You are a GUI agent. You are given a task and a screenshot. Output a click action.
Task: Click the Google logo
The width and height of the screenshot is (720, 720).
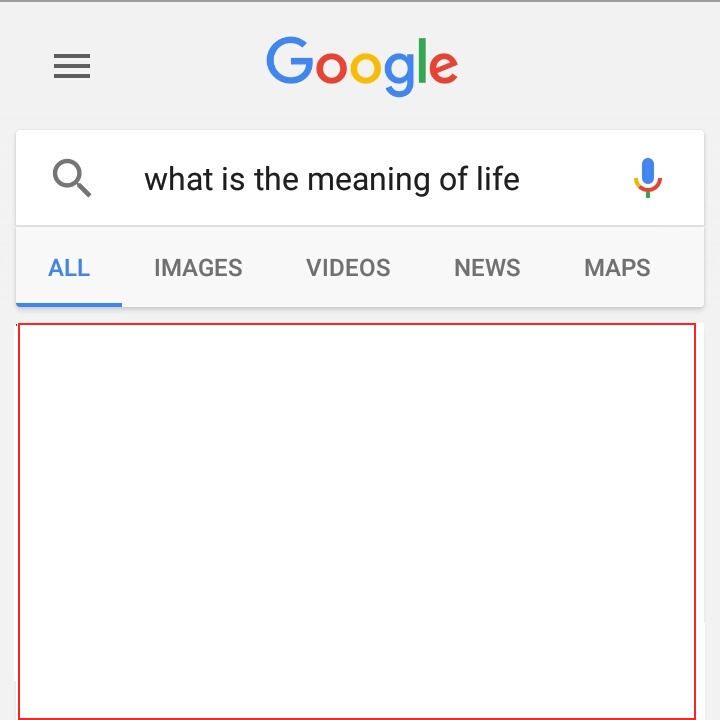tap(362, 66)
